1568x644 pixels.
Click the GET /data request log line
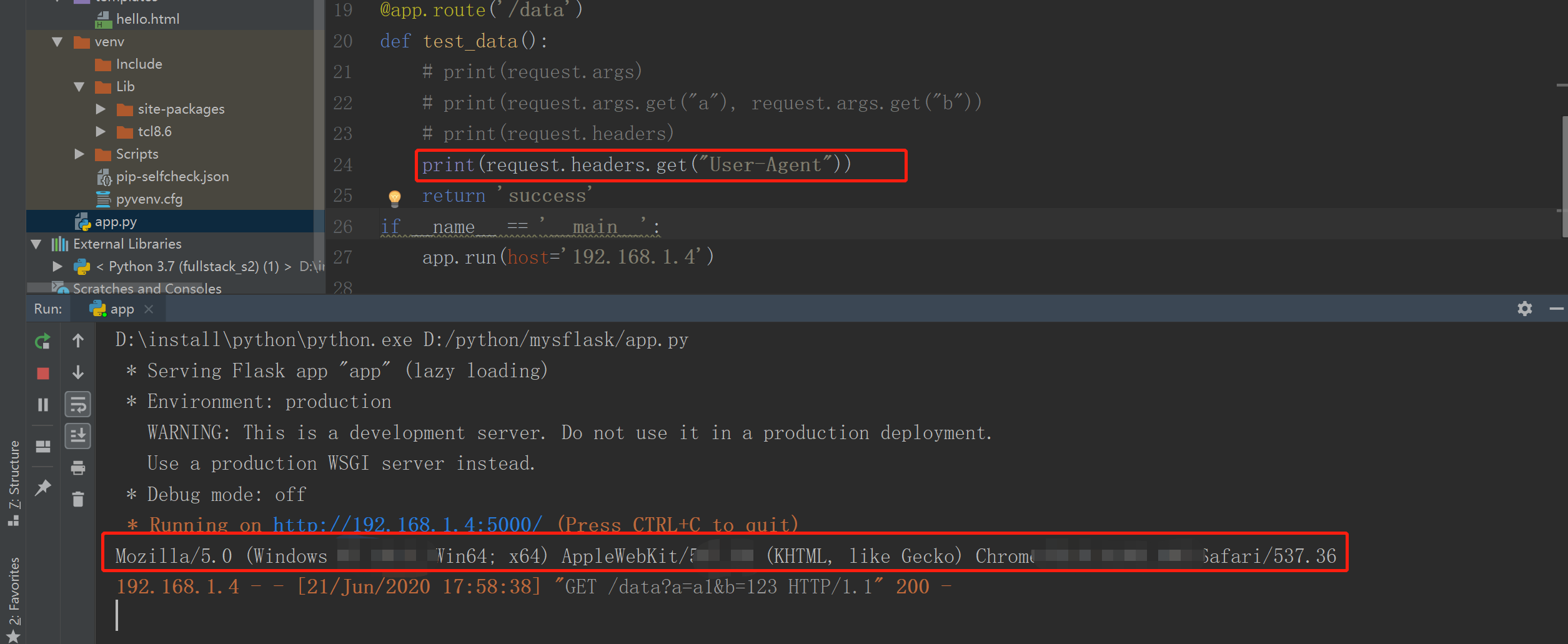[x=533, y=587]
